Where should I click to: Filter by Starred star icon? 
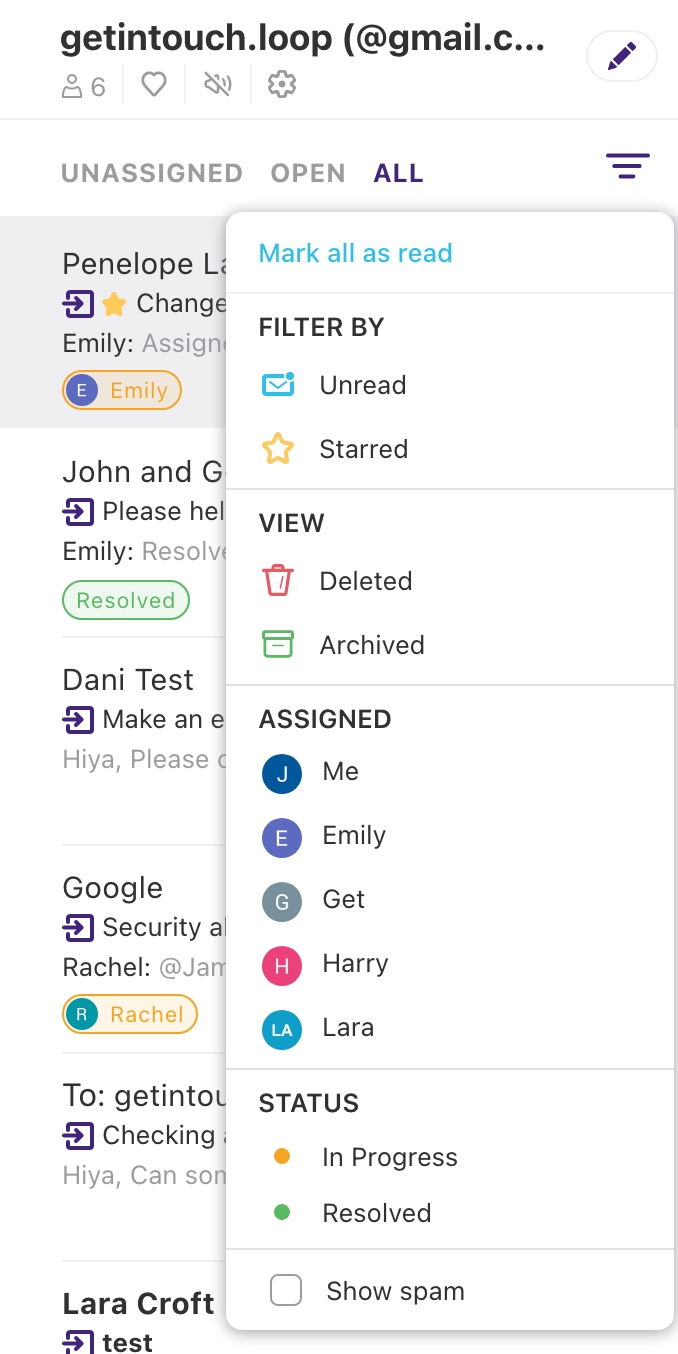[x=278, y=449]
